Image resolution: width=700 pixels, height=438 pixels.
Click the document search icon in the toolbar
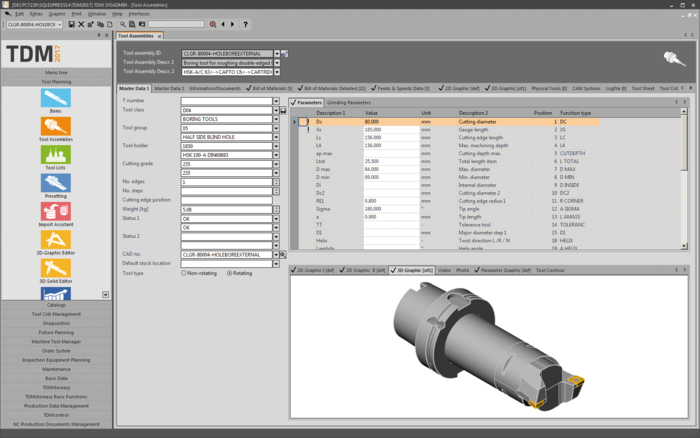(x=132, y=25)
